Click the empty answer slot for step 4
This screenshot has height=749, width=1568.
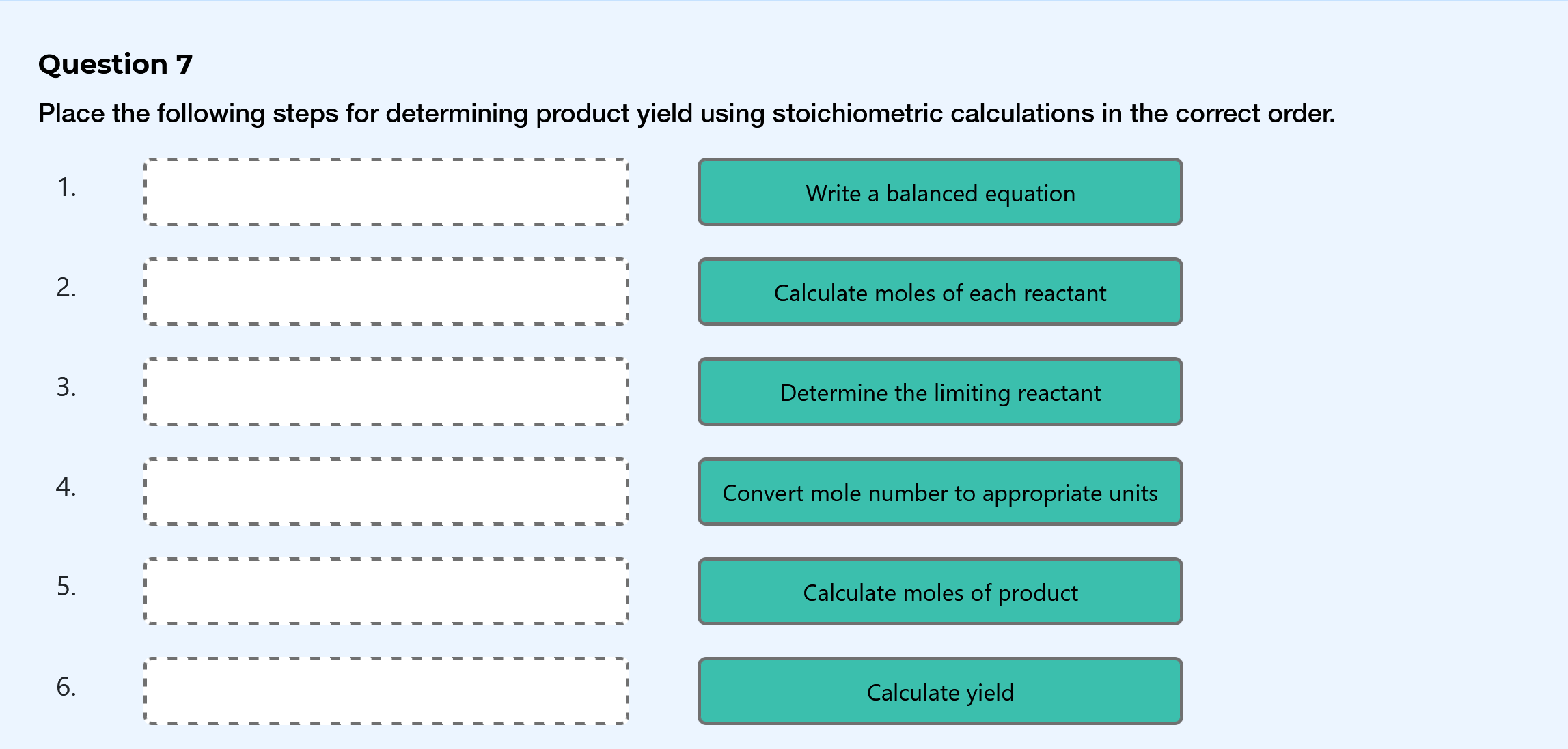(386, 492)
